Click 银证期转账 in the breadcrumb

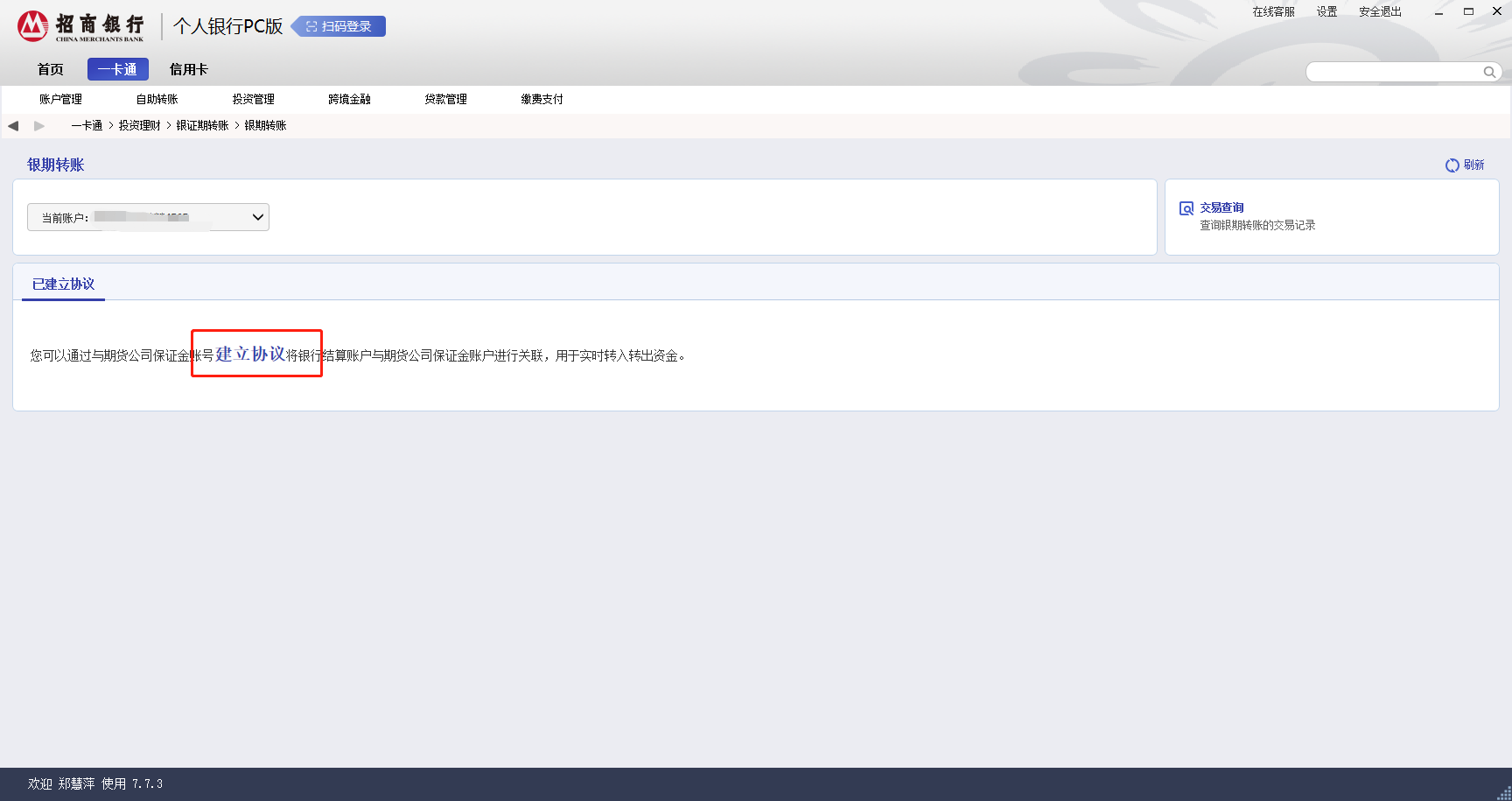(x=202, y=126)
